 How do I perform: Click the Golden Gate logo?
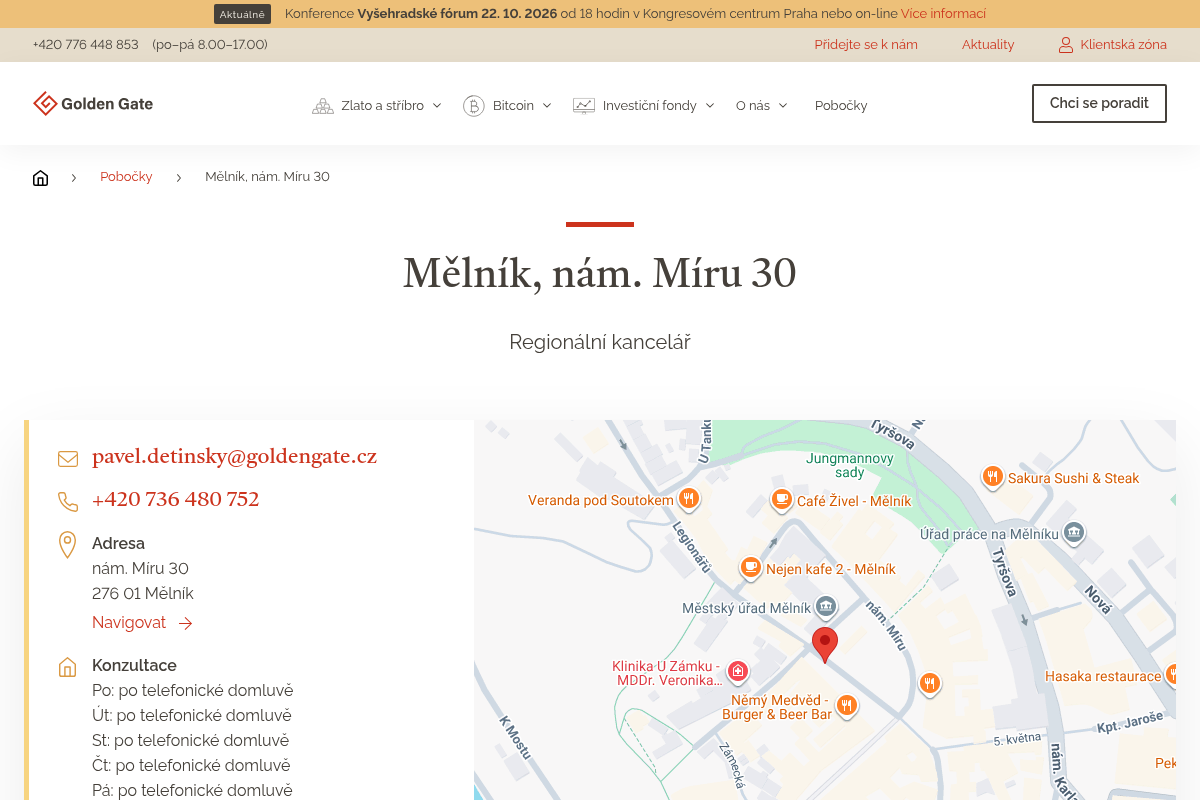coord(93,104)
